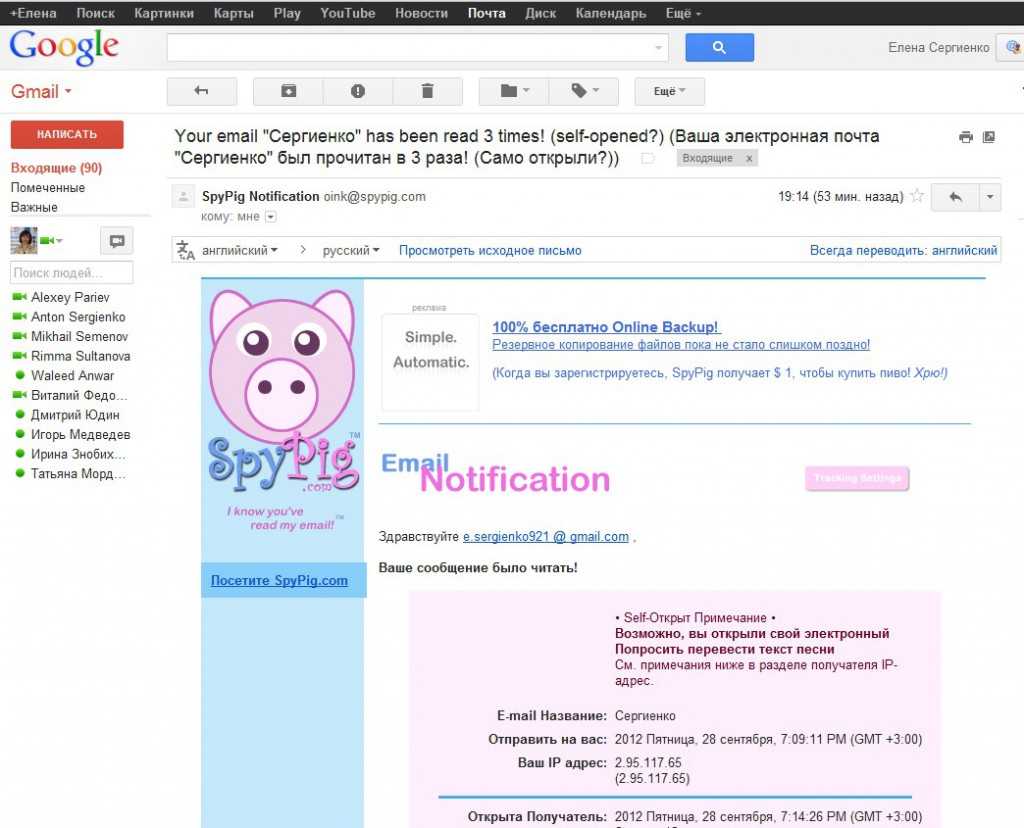Screen dimensions: 1024x828
Task: Star this message from SpyPig Notification
Action: (x=916, y=197)
